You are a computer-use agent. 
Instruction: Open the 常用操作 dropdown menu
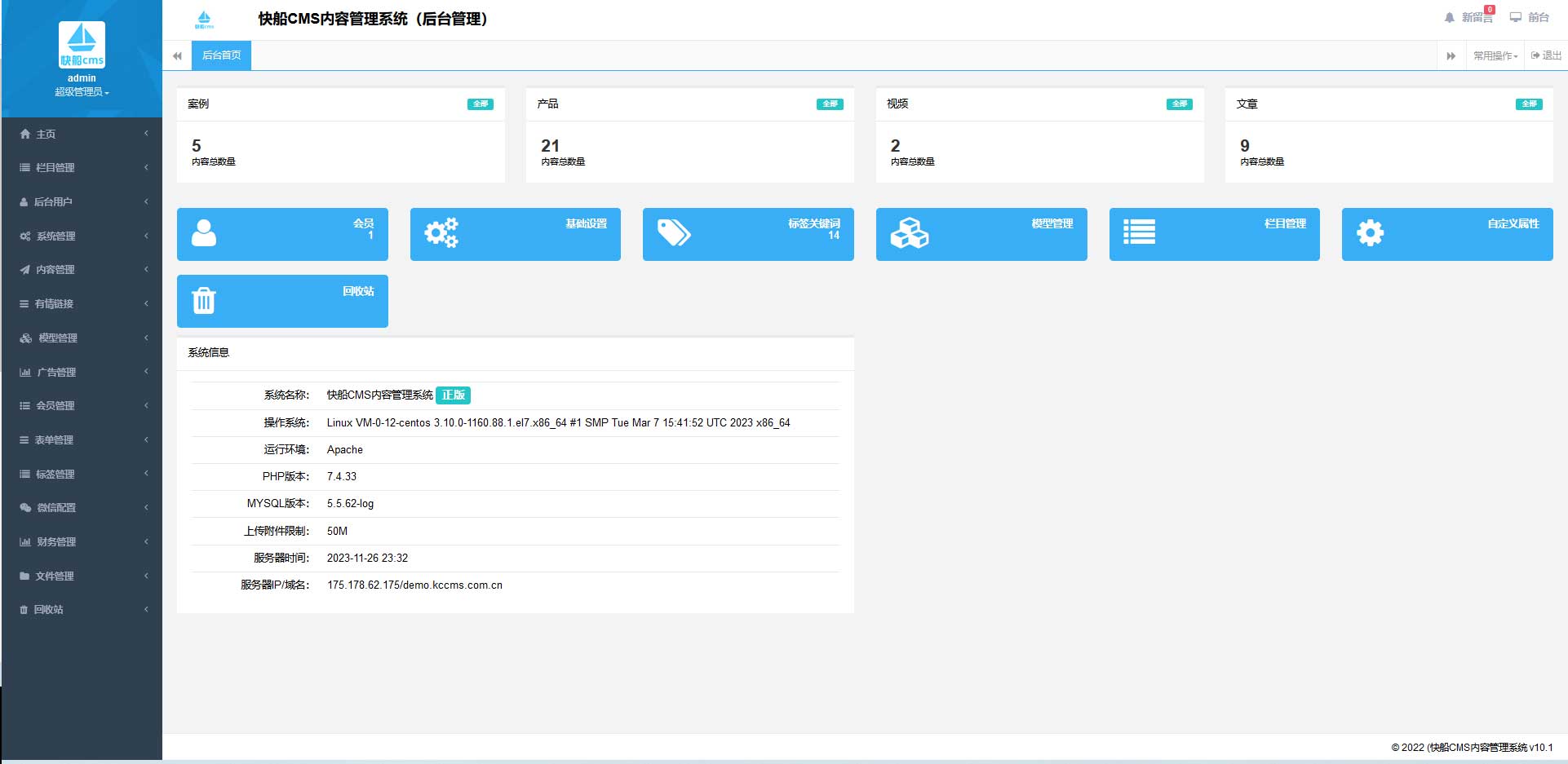pos(1493,55)
